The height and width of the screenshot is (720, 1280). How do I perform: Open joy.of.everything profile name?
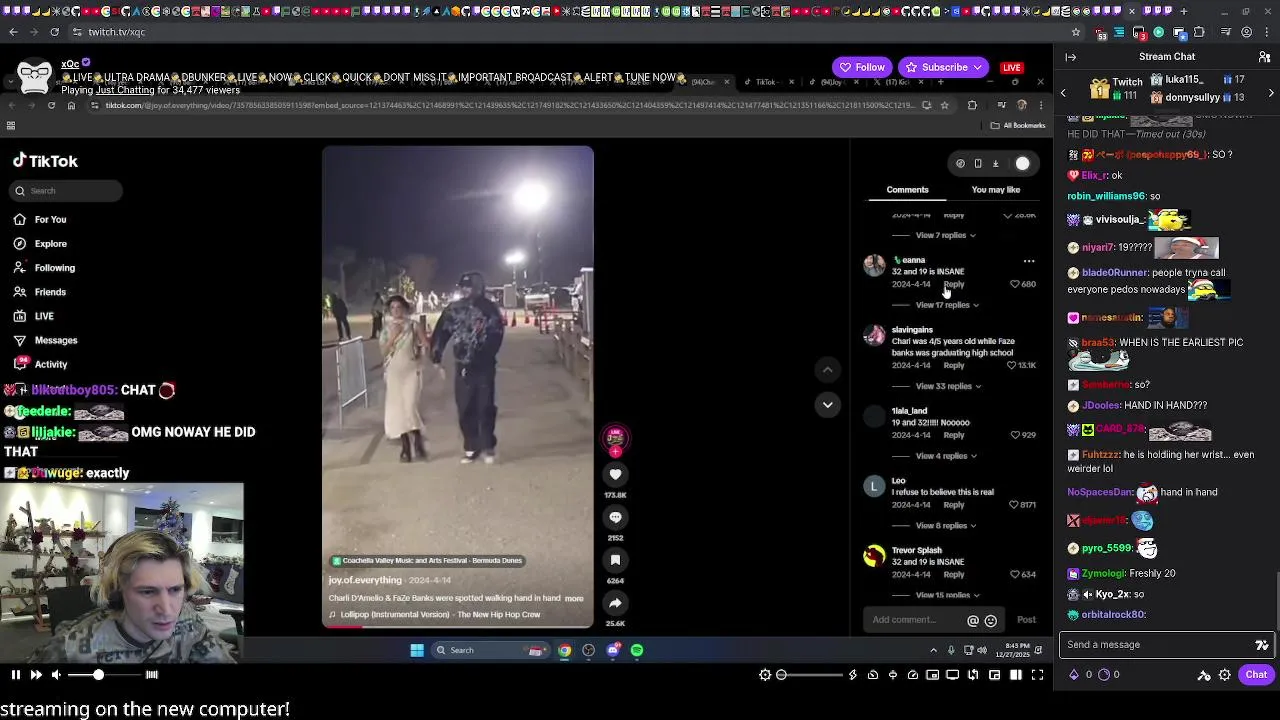[365, 580]
